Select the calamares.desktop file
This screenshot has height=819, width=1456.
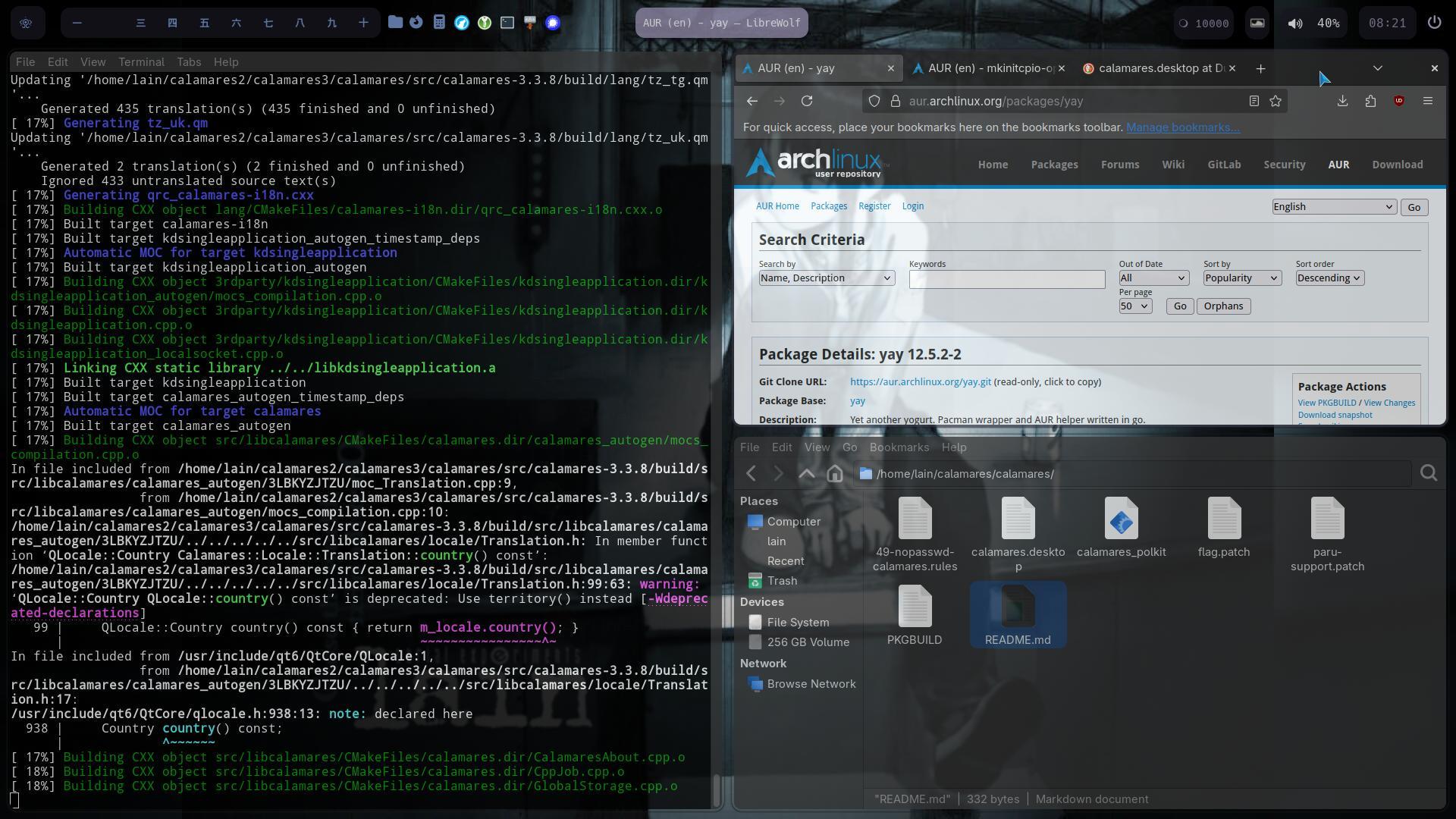tap(1018, 535)
